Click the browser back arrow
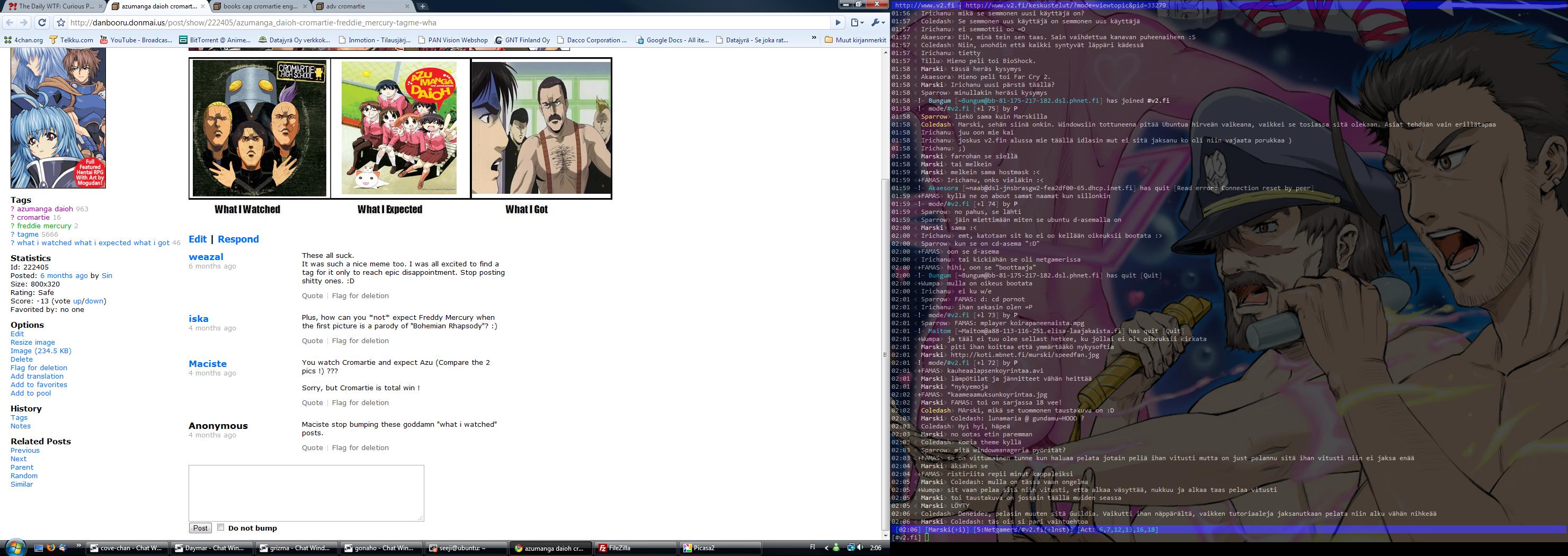 point(9,23)
